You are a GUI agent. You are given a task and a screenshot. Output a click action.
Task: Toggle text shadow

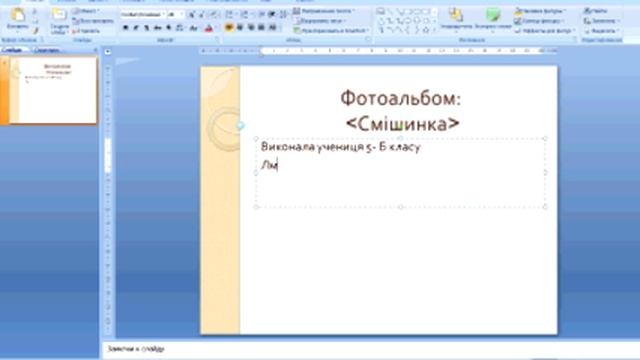coord(168,28)
